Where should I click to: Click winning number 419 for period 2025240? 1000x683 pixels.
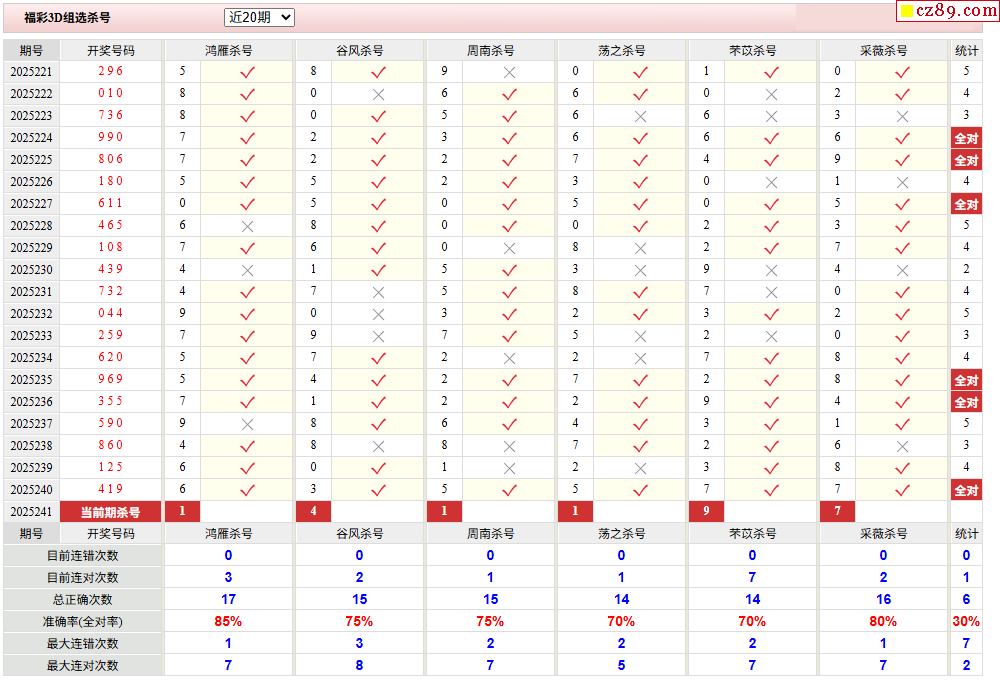pyautogui.click(x=110, y=489)
